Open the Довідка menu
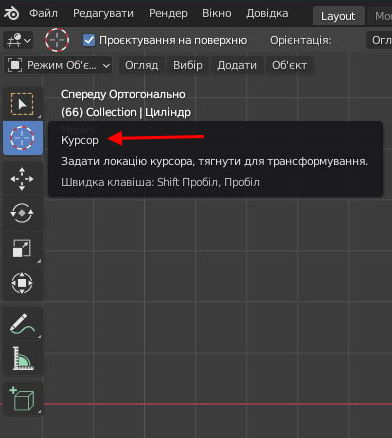392x438 pixels. click(267, 13)
